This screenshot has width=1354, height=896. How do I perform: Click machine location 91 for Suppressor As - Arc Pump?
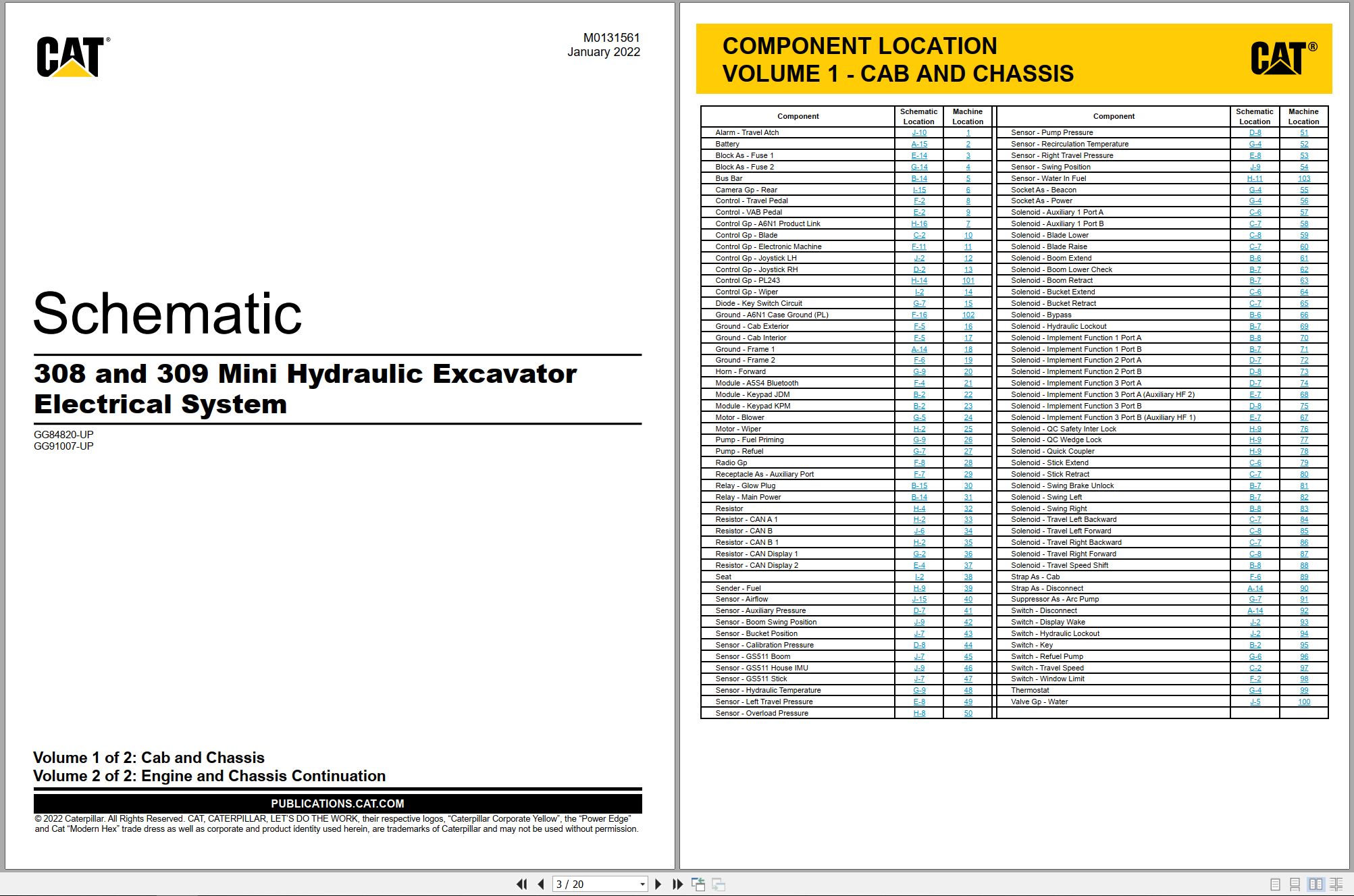click(1304, 599)
